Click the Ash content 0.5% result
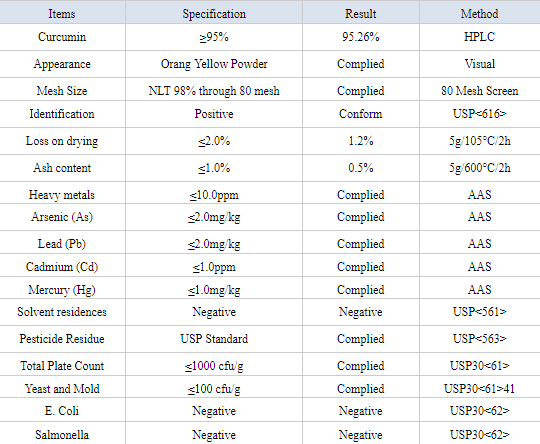 pos(361,168)
